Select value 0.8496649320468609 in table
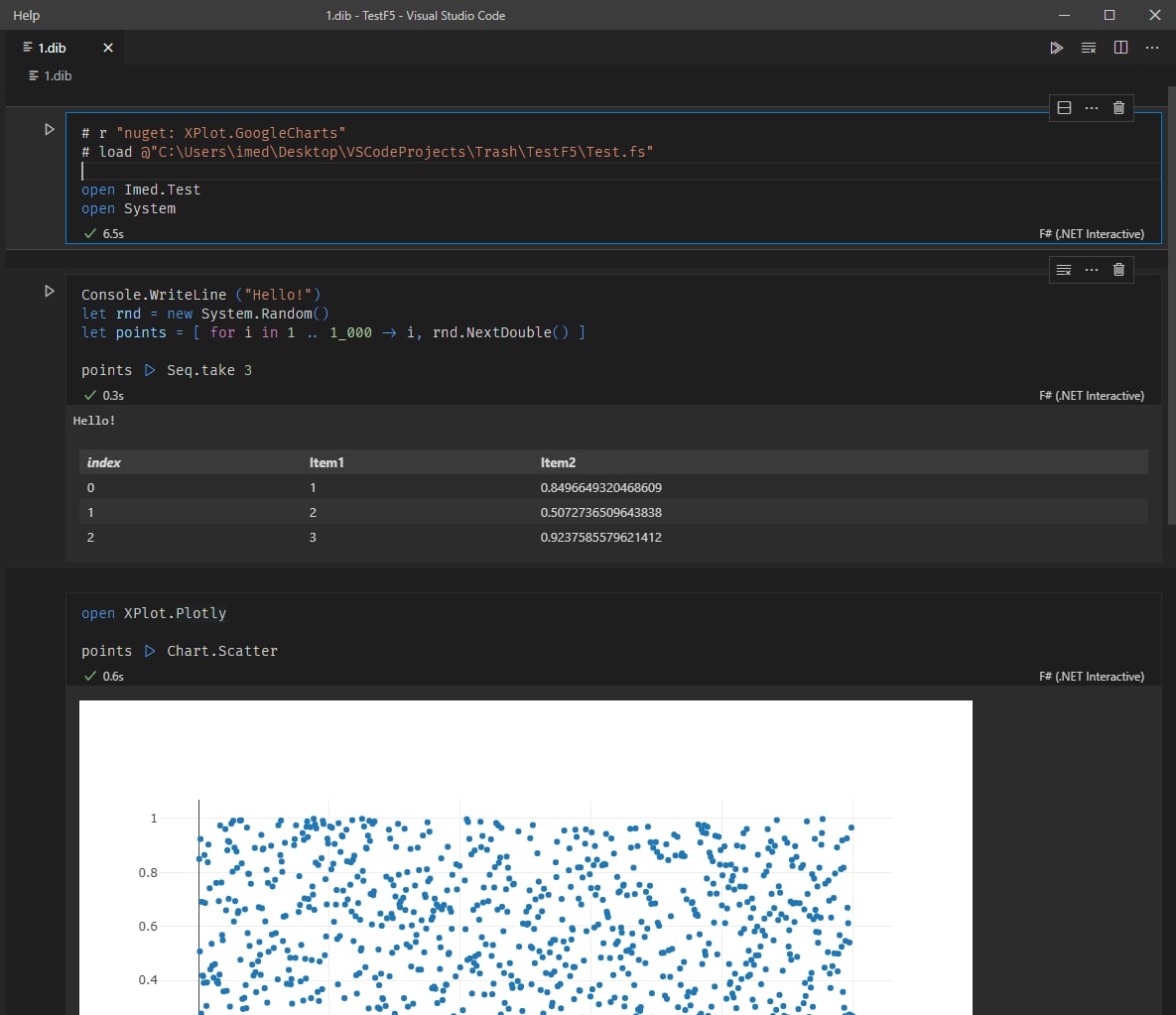1176x1015 pixels. (600, 488)
